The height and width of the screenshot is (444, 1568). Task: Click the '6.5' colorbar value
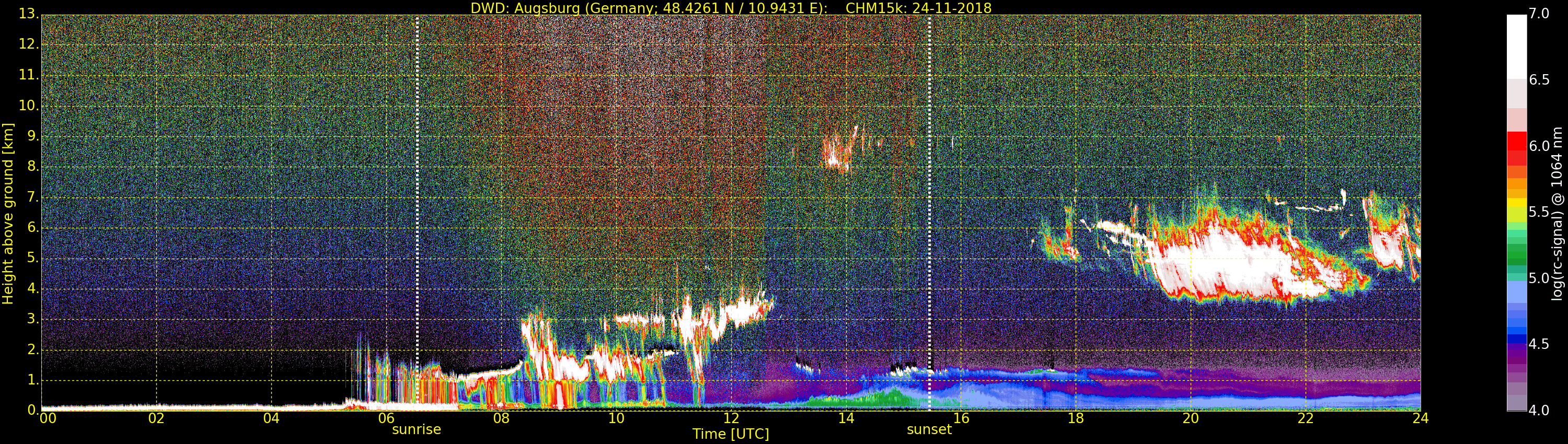click(x=1539, y=80)
